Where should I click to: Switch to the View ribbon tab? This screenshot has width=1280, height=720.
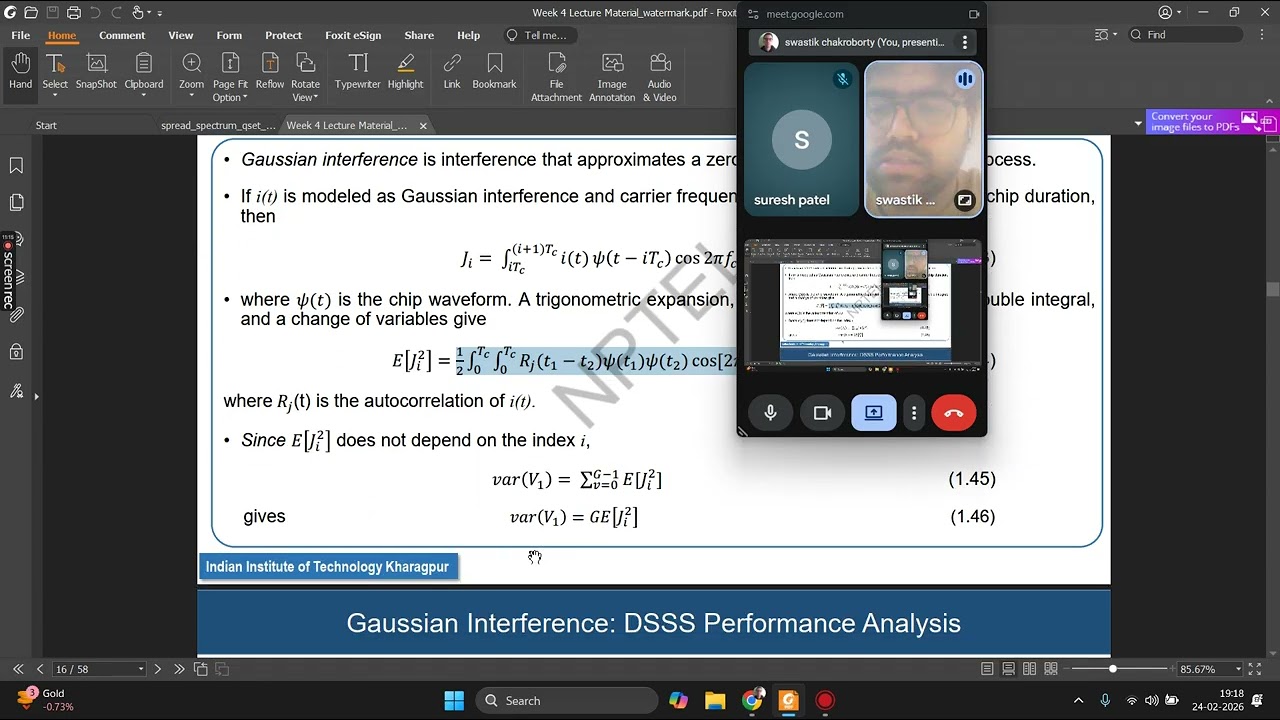tap(181, 35)
